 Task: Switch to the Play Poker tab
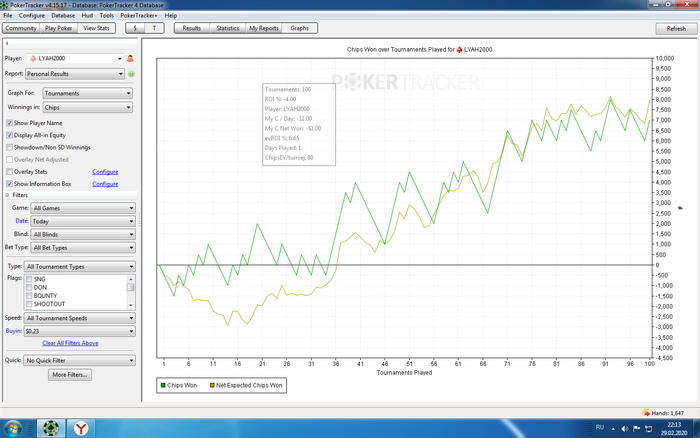pyautogui.click(x=58, y=28)
